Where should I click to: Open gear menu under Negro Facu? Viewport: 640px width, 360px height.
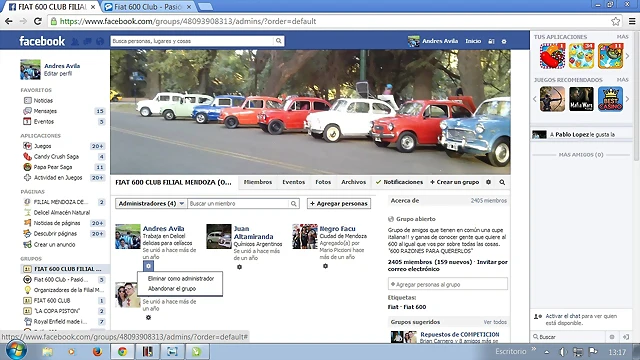325,266
